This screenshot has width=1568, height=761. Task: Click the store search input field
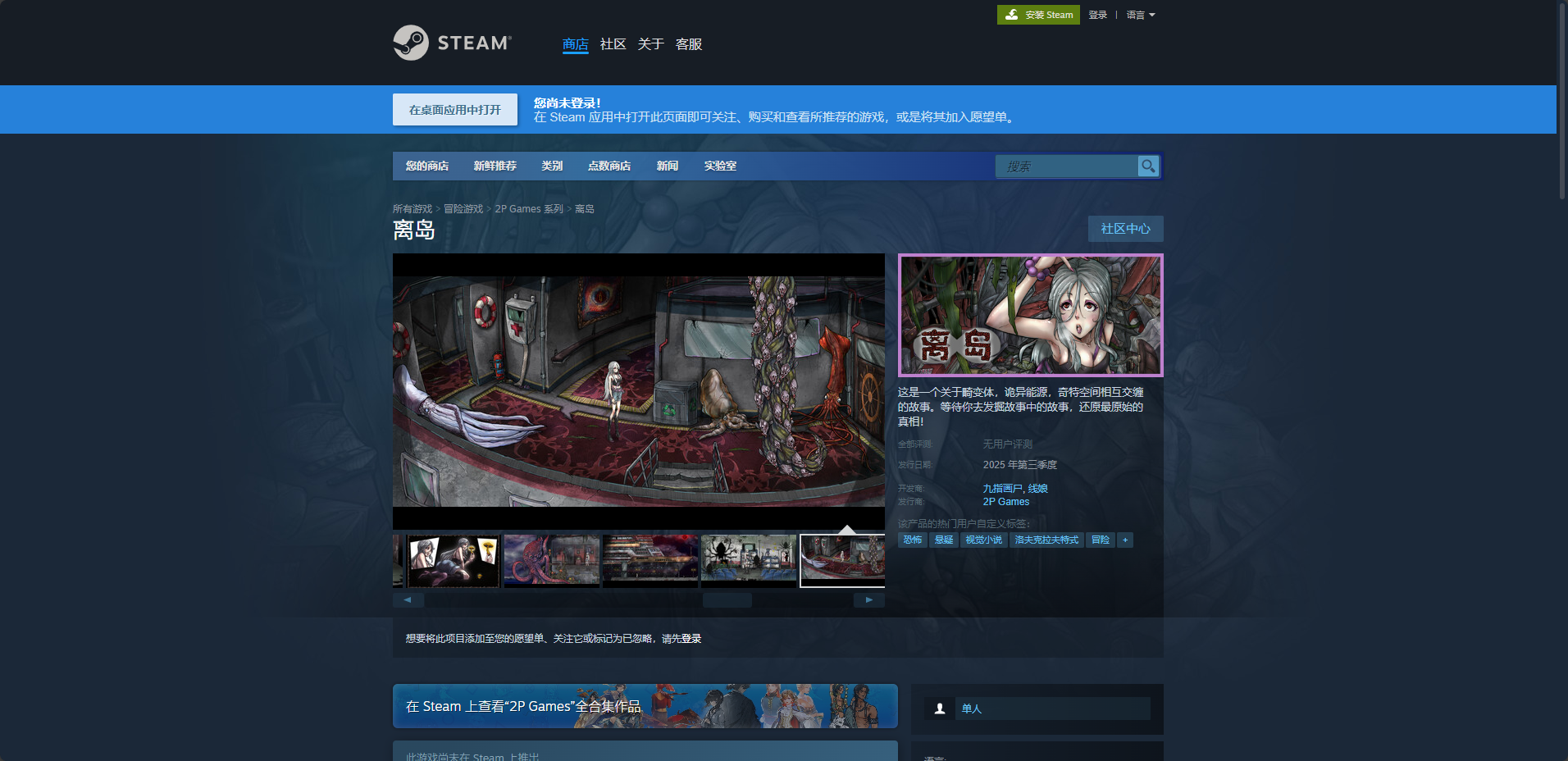[1066, 166]
